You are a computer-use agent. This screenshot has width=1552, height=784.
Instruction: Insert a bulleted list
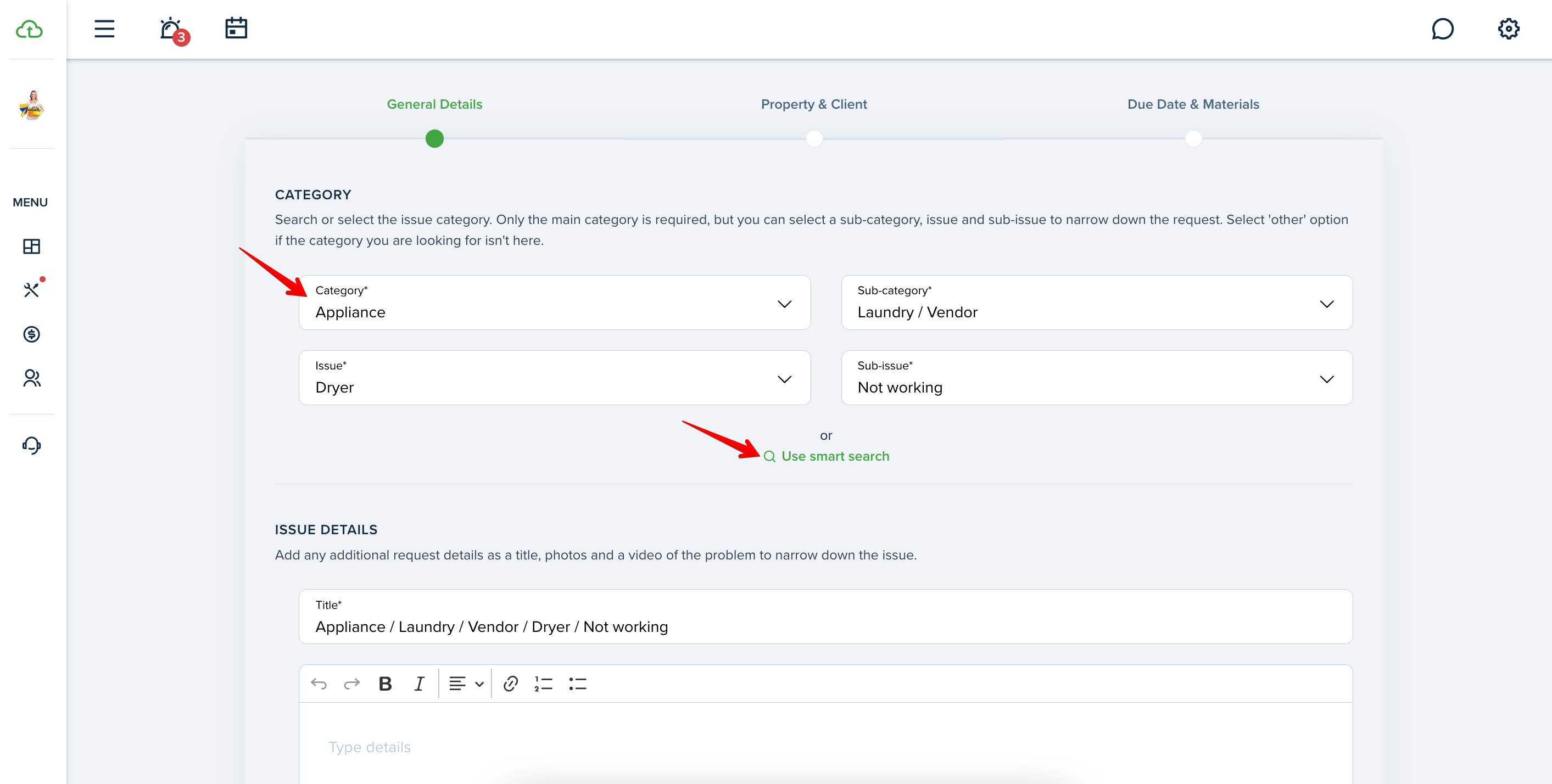pos(578,684)
